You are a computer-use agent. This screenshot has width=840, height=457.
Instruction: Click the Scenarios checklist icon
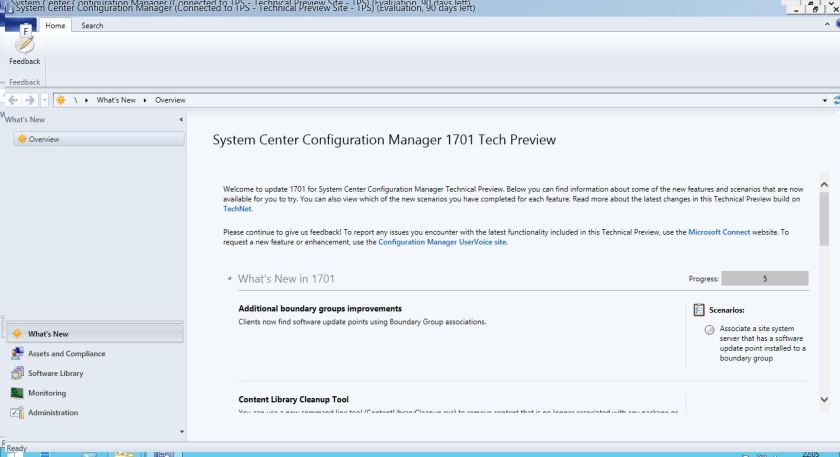tap(699, 310)
